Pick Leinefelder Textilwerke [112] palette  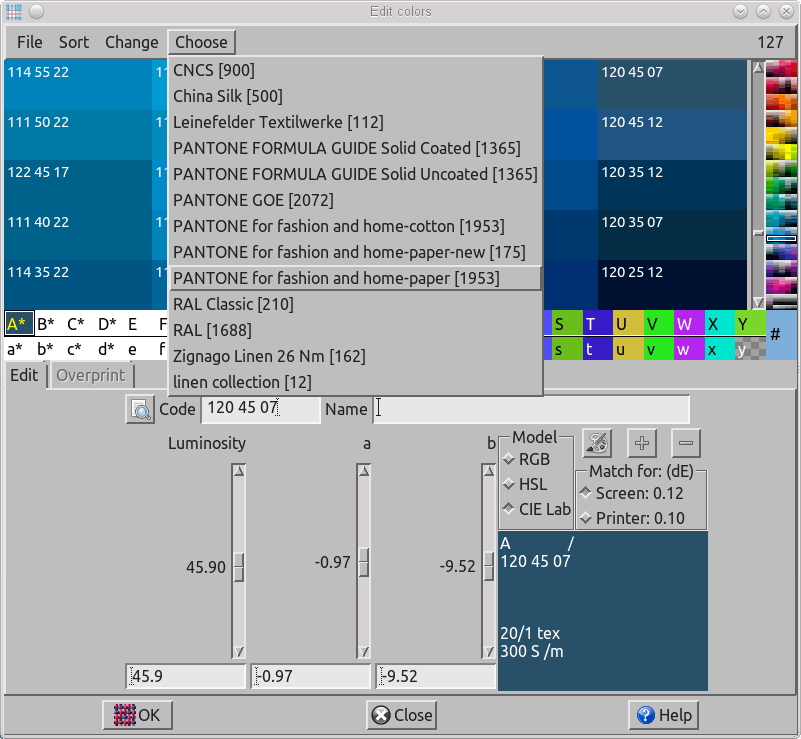coord(355,123)
